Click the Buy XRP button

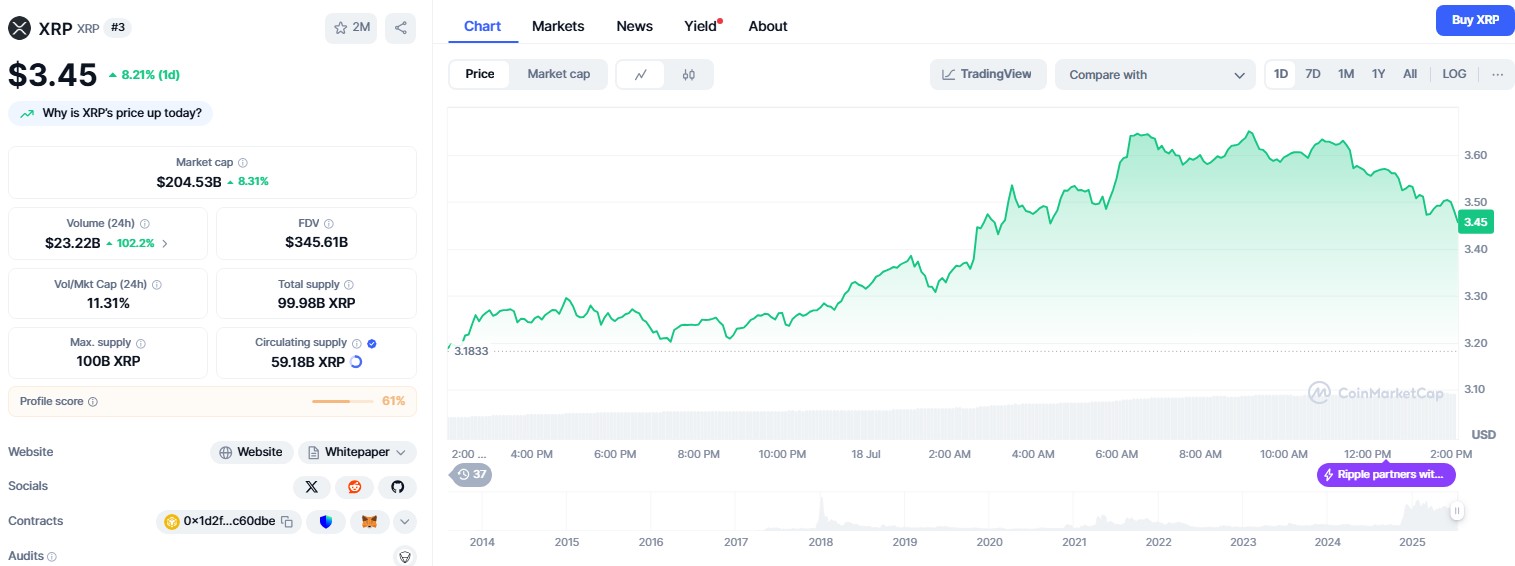coord(1474,20)
